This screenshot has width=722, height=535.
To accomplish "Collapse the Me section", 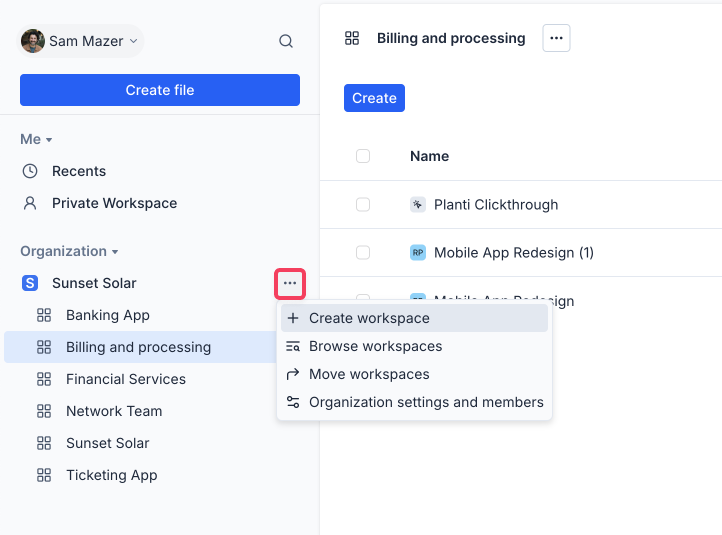I will (x=37, y=139).
